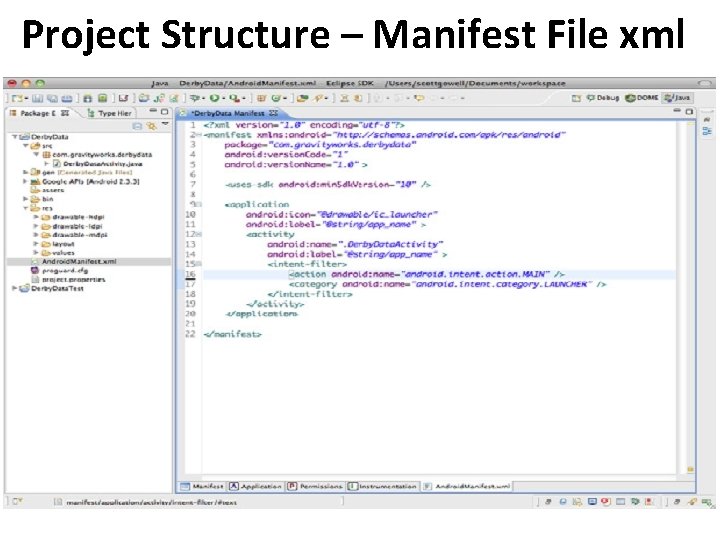Collapse the DerbyData project node
This screenshot has height=540, width=720.
(x=15, y=137)
